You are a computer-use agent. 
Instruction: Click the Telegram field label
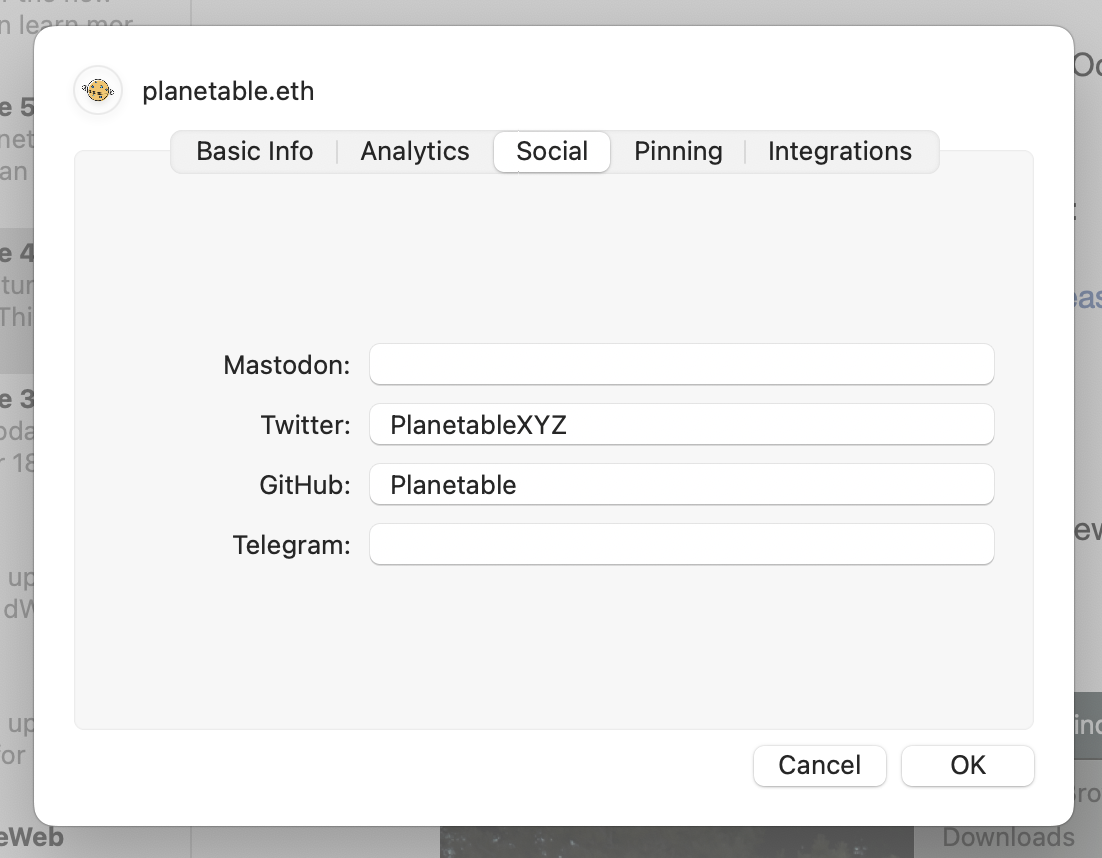292,545
